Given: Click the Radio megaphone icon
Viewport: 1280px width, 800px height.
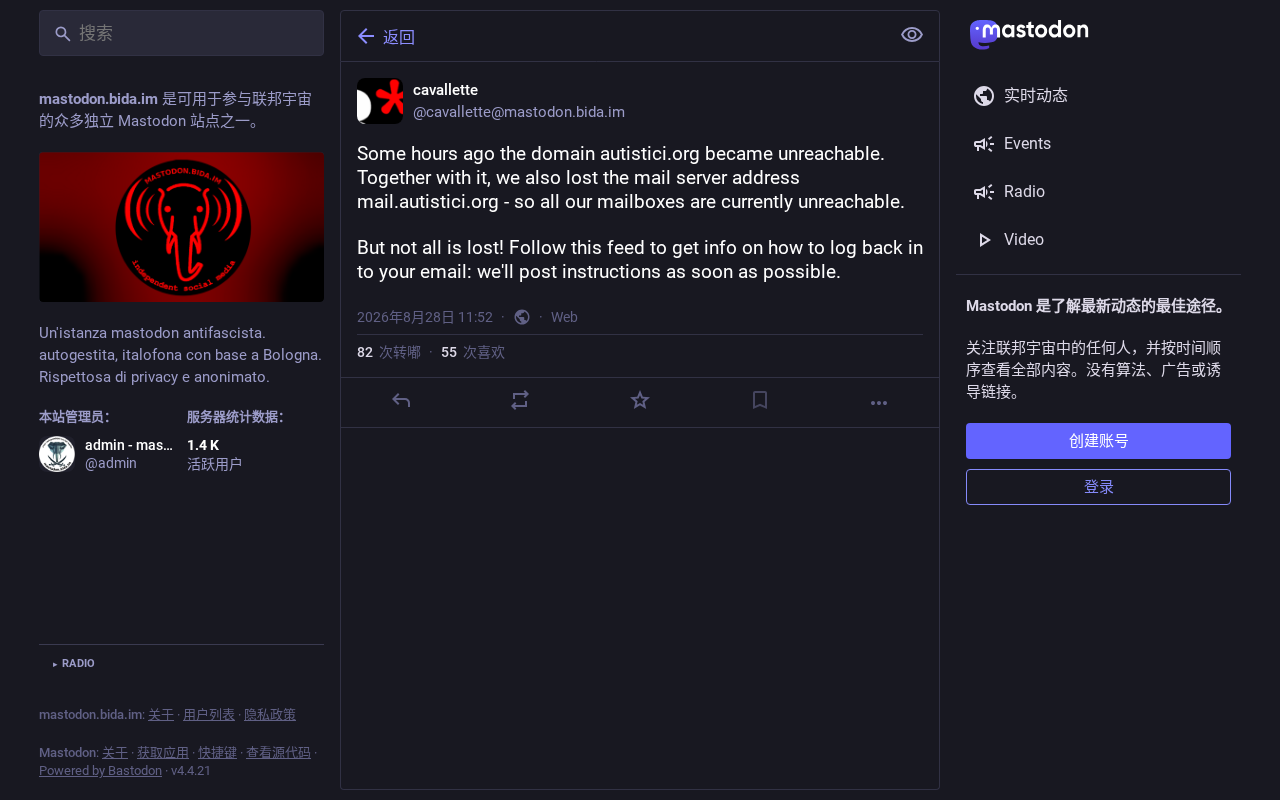Looking at the screenshot, I should click(x=984, y=192).
